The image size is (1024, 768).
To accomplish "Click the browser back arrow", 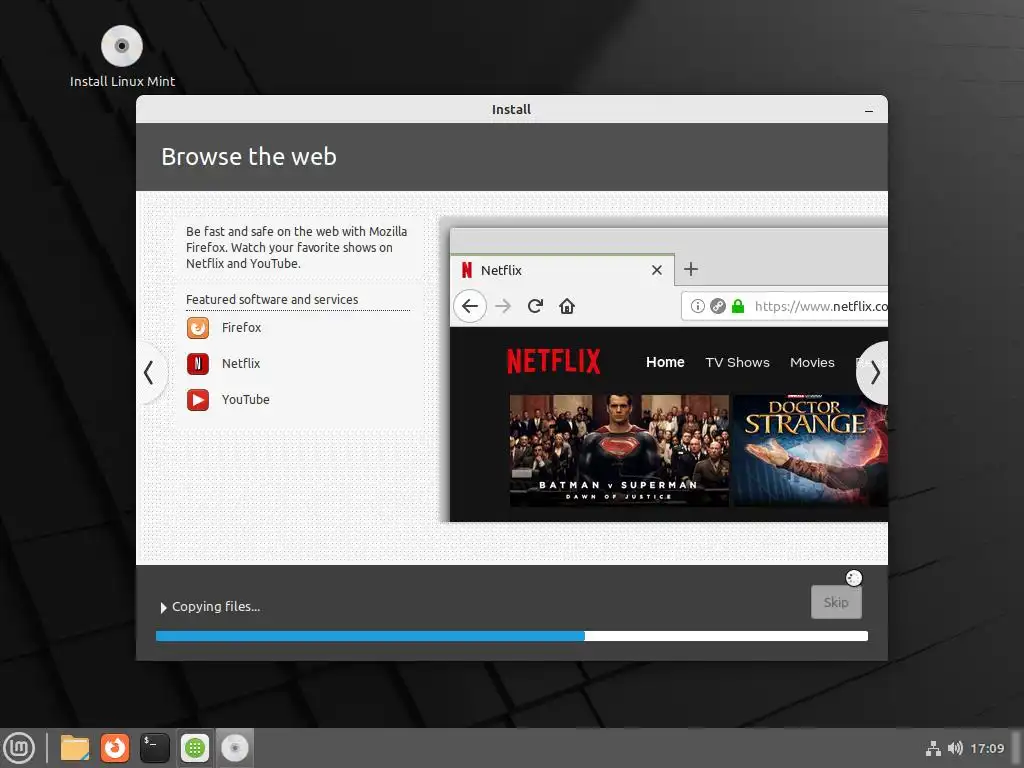I will (470, 306).
